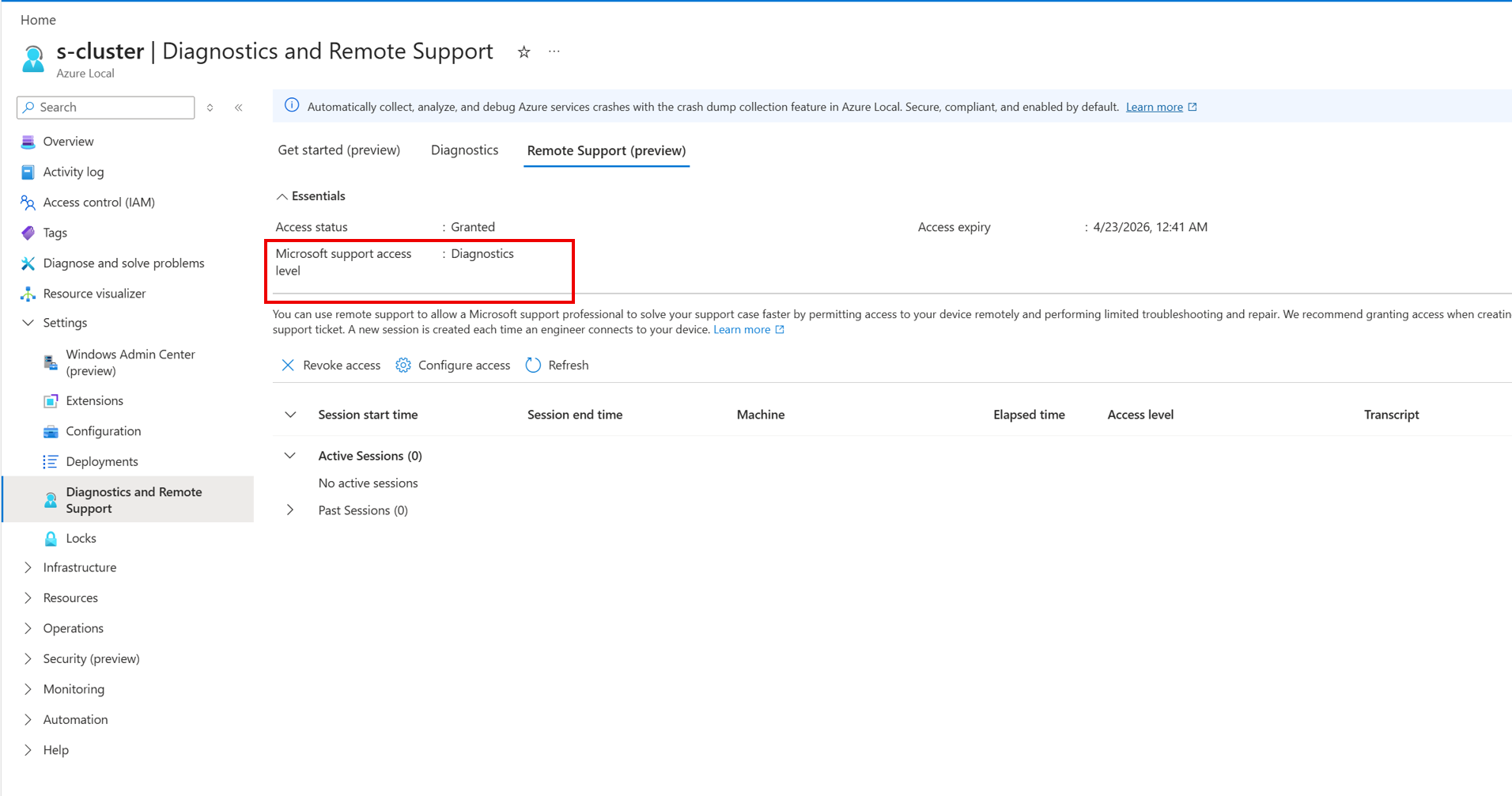
Task: Expand the Resources menu group
Action: pos(28,598)
